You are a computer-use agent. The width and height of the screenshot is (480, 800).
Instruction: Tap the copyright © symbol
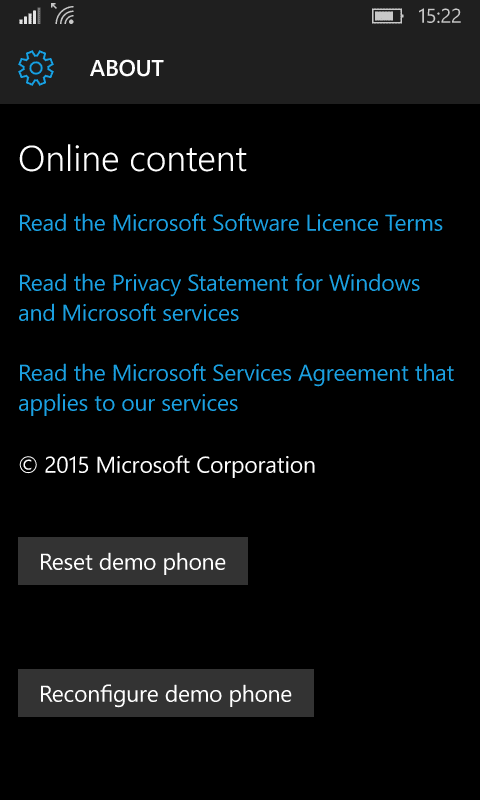tap(28, 466)
